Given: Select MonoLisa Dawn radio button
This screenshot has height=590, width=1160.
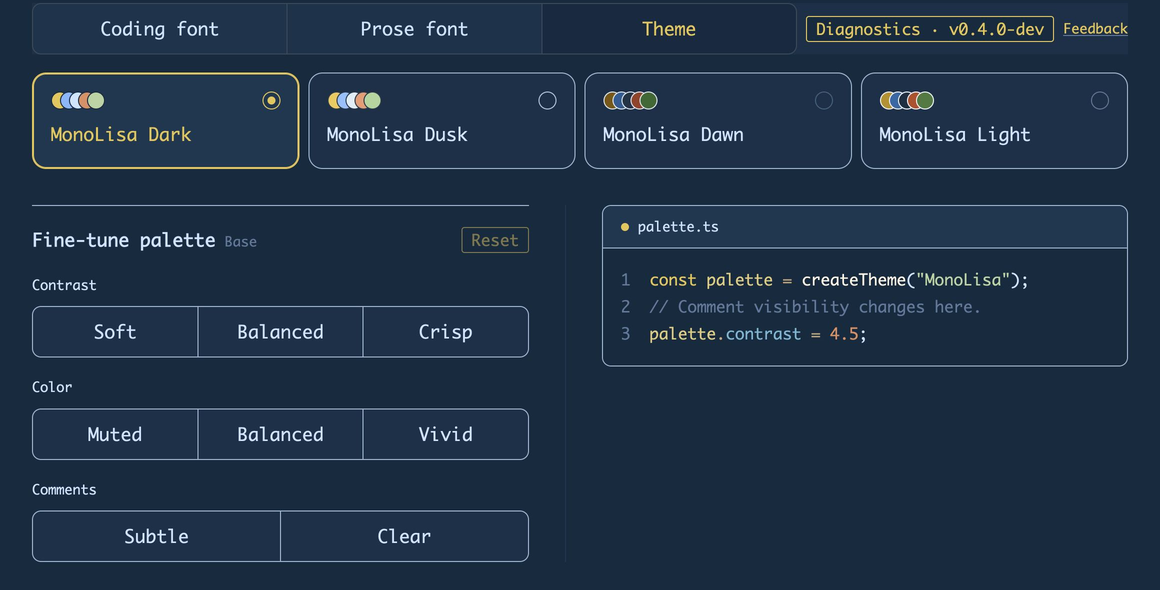Looking at the screenshot, I should pos(823,101).
